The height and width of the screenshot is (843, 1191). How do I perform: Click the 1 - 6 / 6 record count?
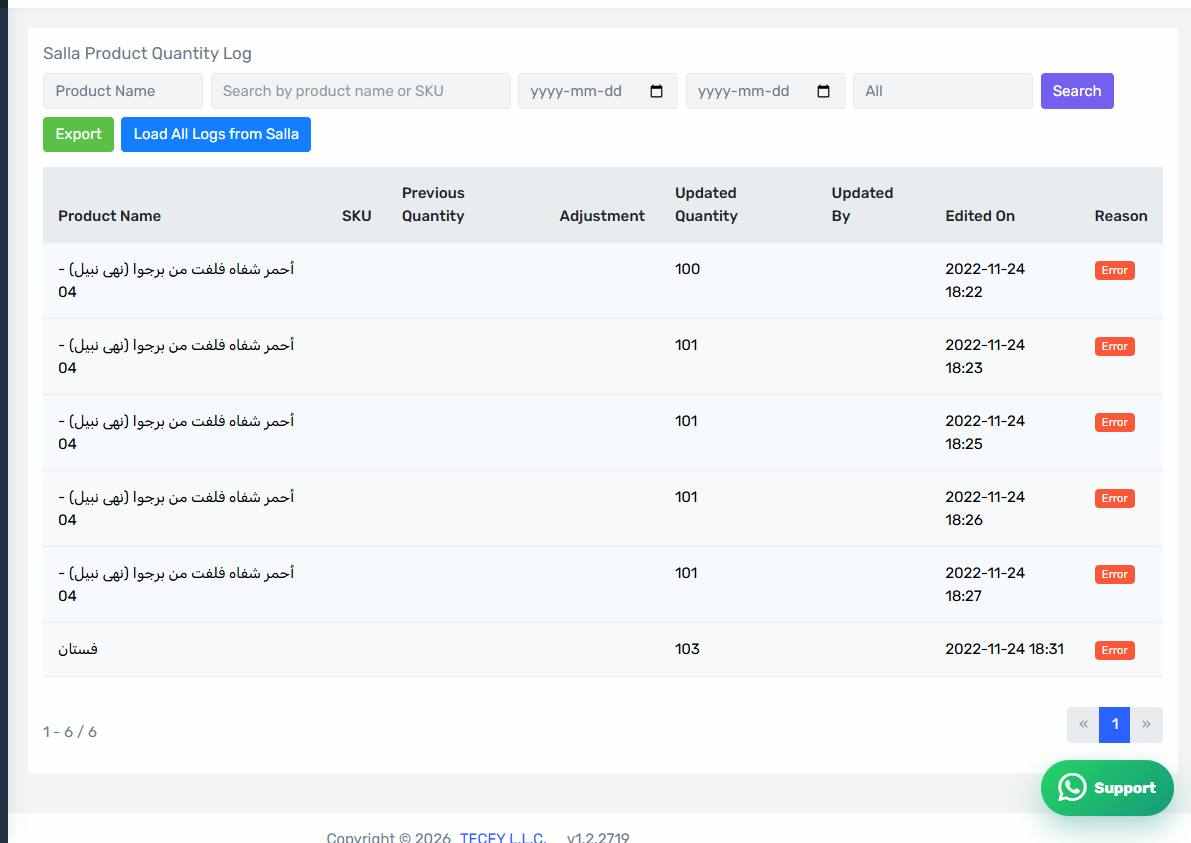point(70,732)
